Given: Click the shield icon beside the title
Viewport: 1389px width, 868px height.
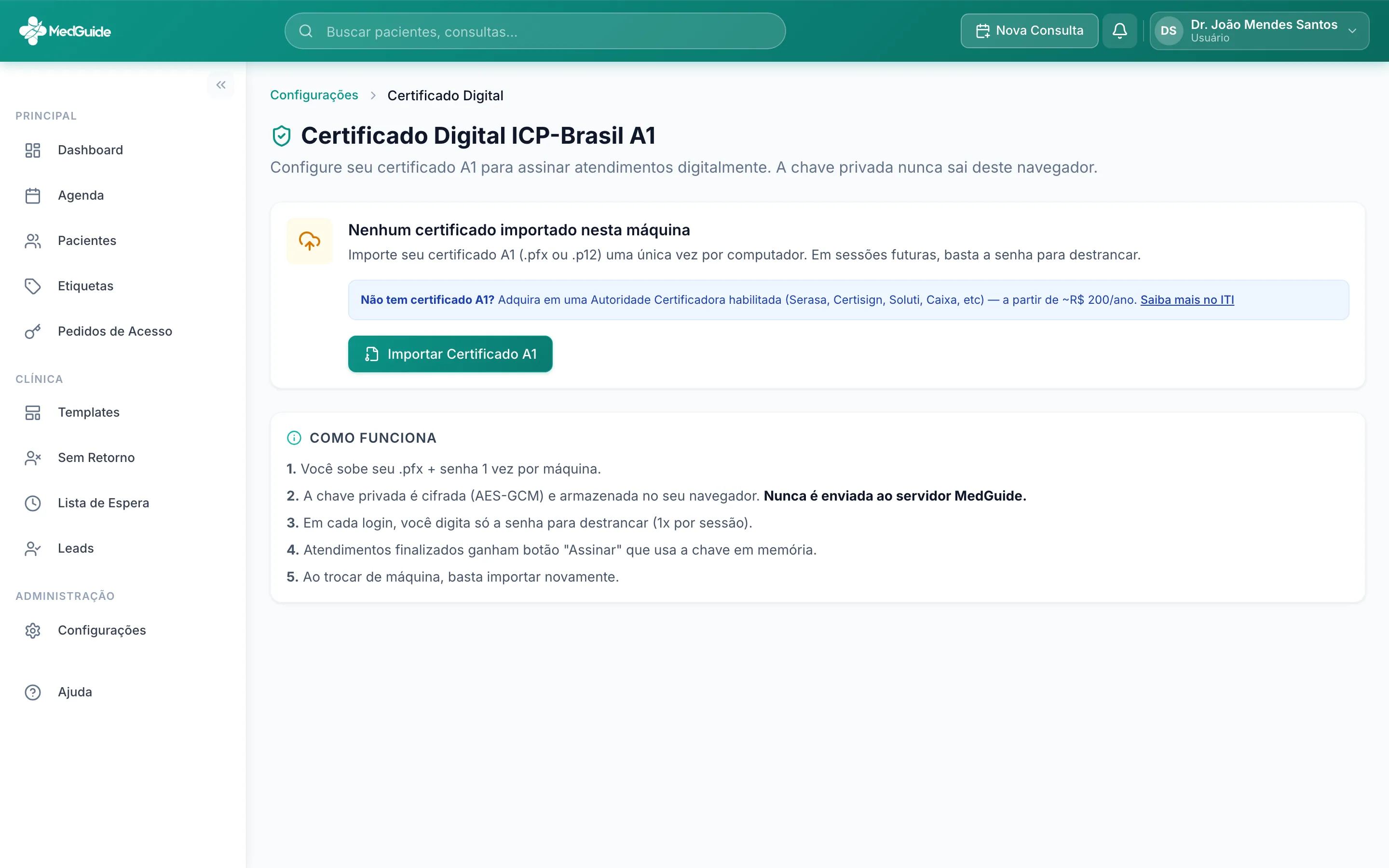Looking at the screenshot, I should [x=281, y=136].
